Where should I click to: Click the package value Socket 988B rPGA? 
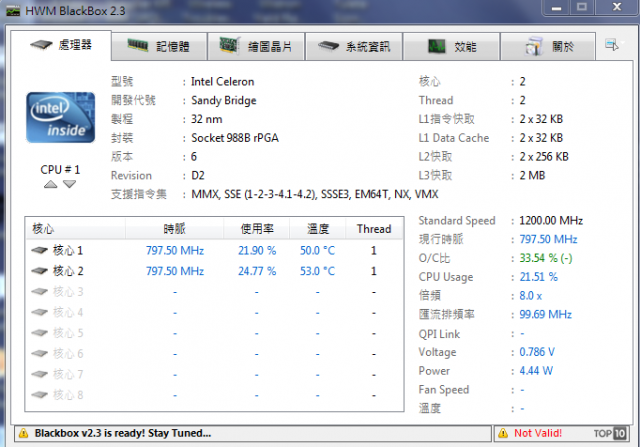235,138
